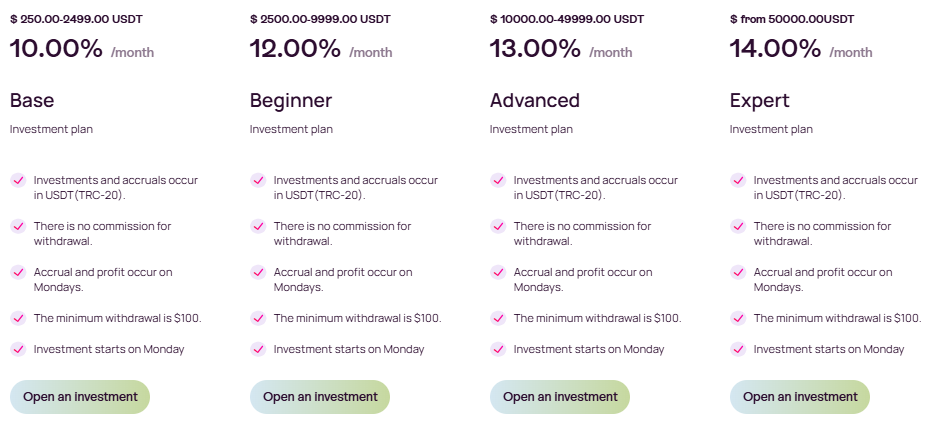Screen dimensions: 931x430
Task: Click the Expert plan heading
Action: tap(760, 100)
